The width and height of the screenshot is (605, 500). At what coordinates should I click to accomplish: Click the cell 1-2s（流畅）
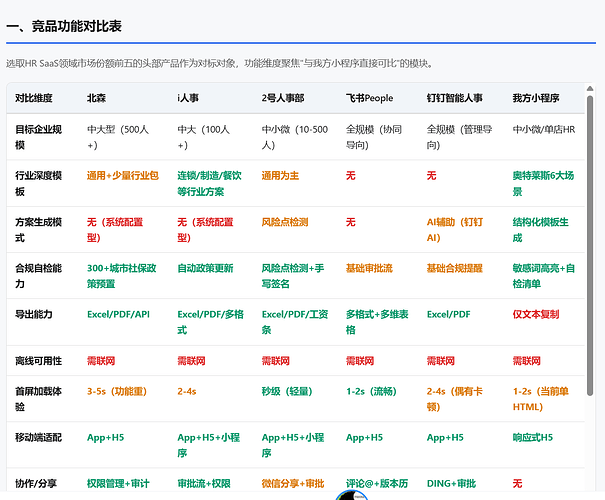[371, 391]
